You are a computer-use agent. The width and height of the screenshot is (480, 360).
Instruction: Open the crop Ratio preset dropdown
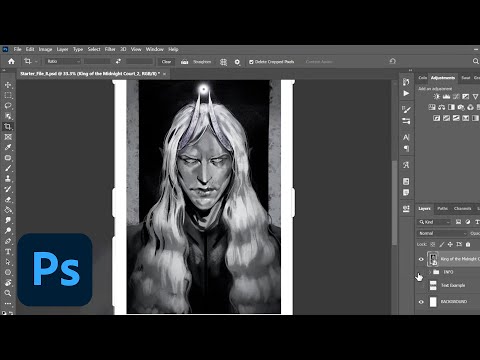pos(63,61)
